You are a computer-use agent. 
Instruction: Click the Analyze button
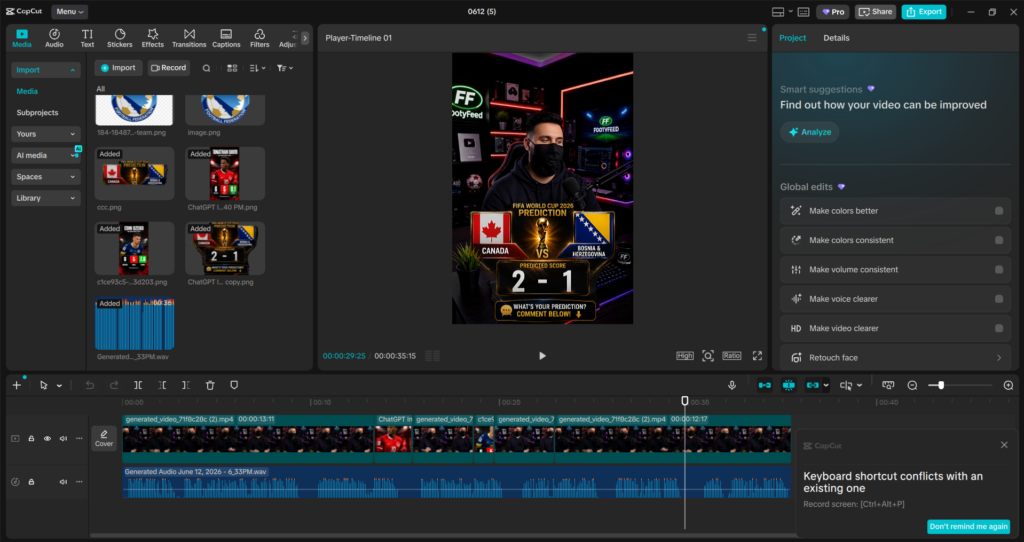coord(810,132)
